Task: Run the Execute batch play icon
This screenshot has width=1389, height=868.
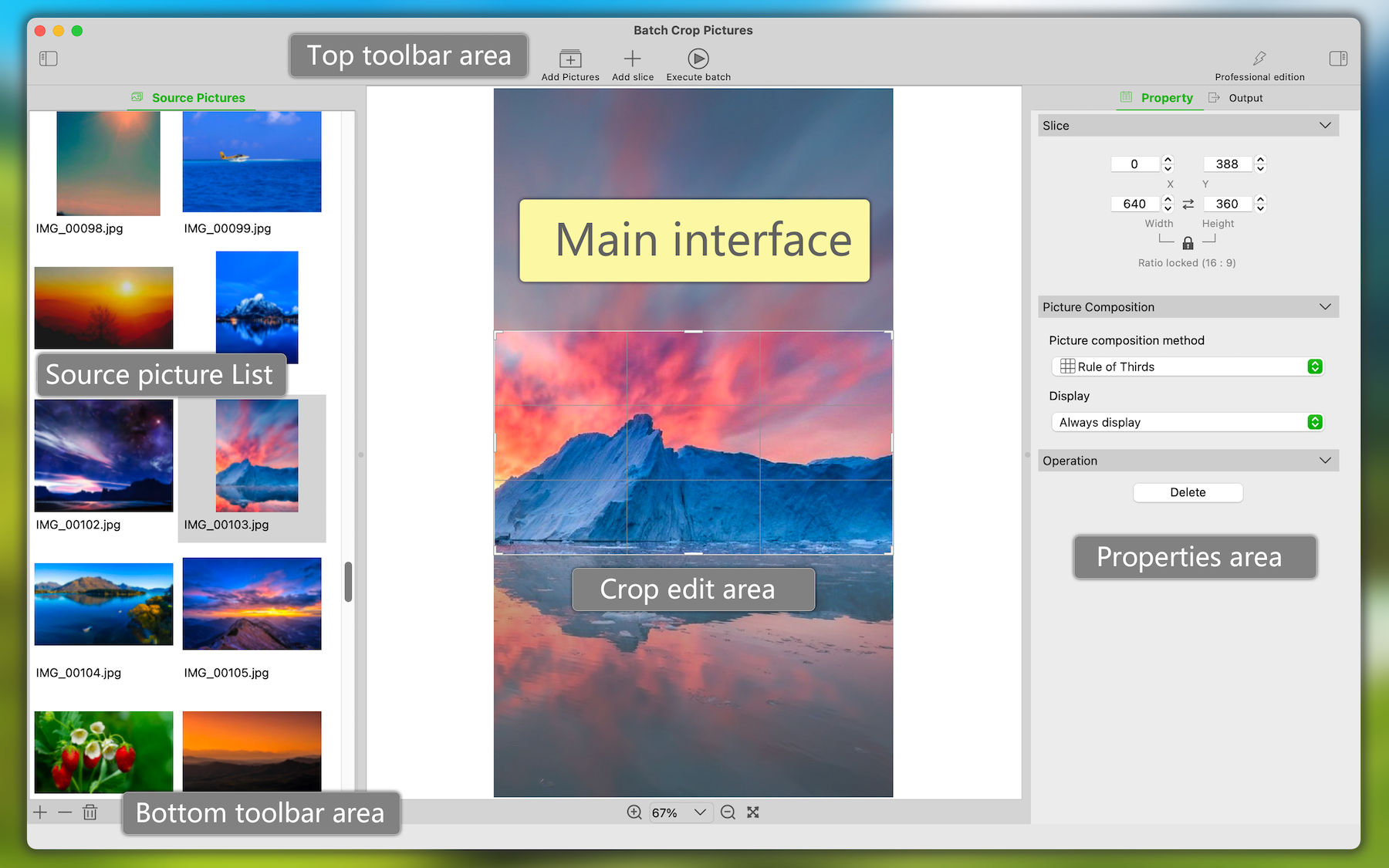Action: (x=698, y=59)
